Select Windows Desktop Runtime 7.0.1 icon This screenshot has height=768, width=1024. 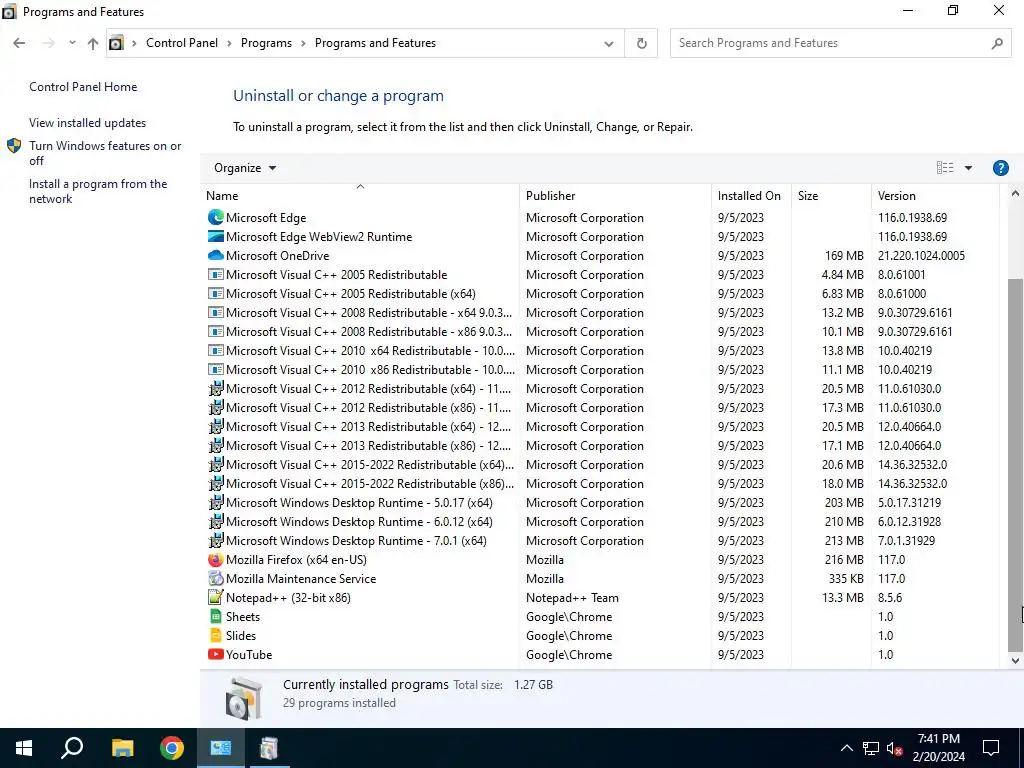pyautogui.click(x=216, y=541)
